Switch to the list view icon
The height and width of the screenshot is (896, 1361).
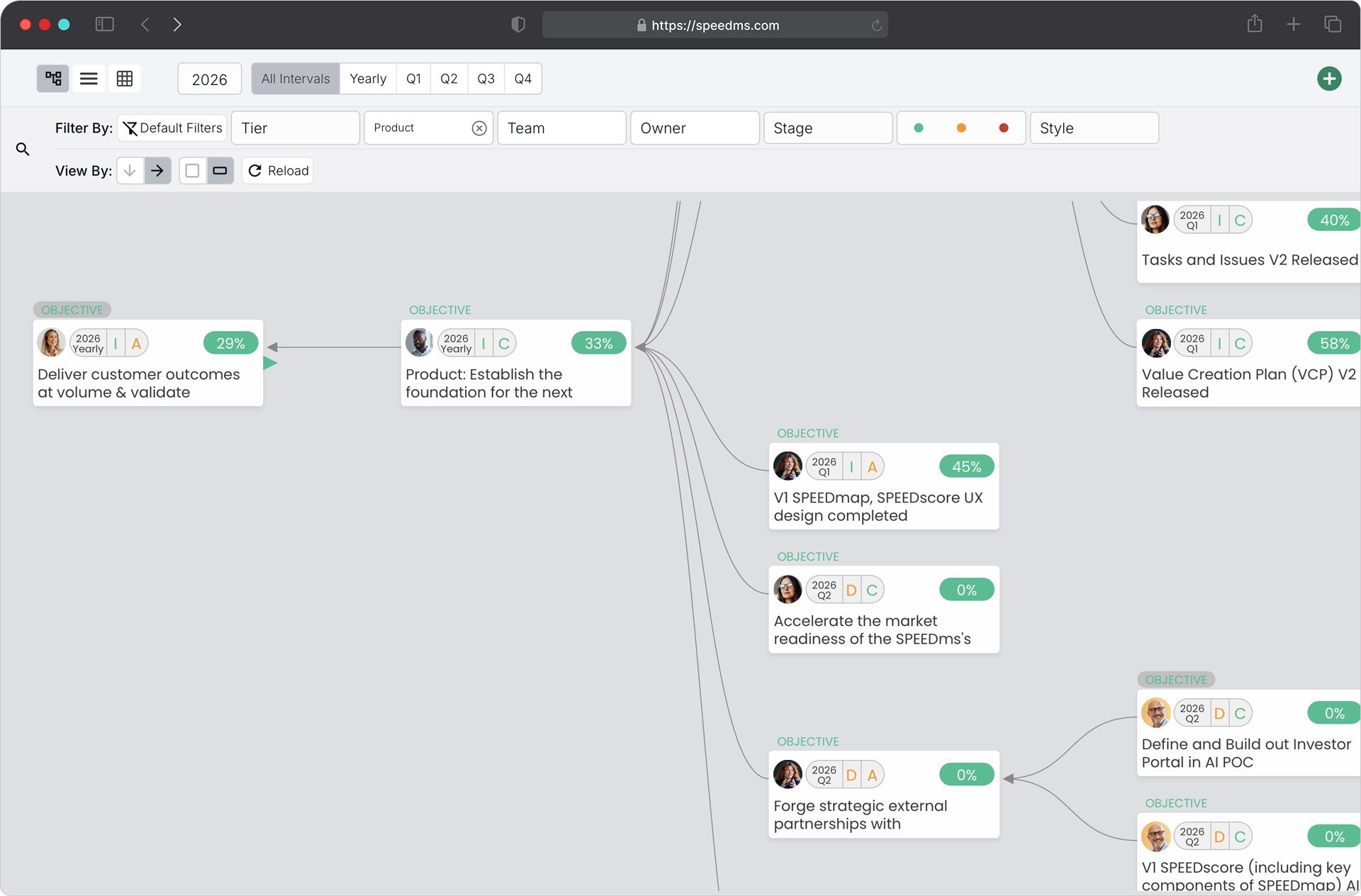point(89,78)
